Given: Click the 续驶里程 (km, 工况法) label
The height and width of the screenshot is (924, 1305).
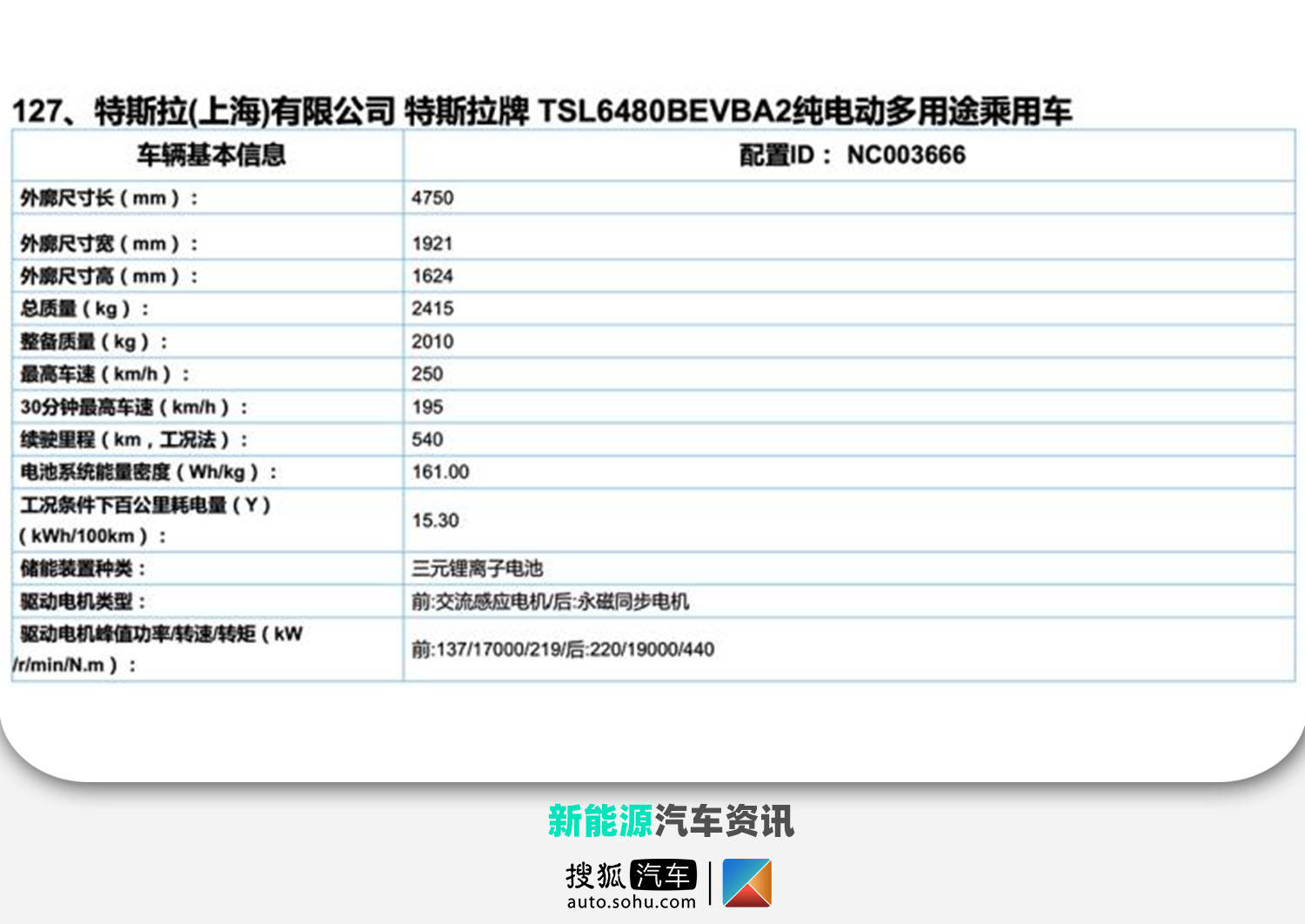Looking at the screenshot, I should coord(134,440).
